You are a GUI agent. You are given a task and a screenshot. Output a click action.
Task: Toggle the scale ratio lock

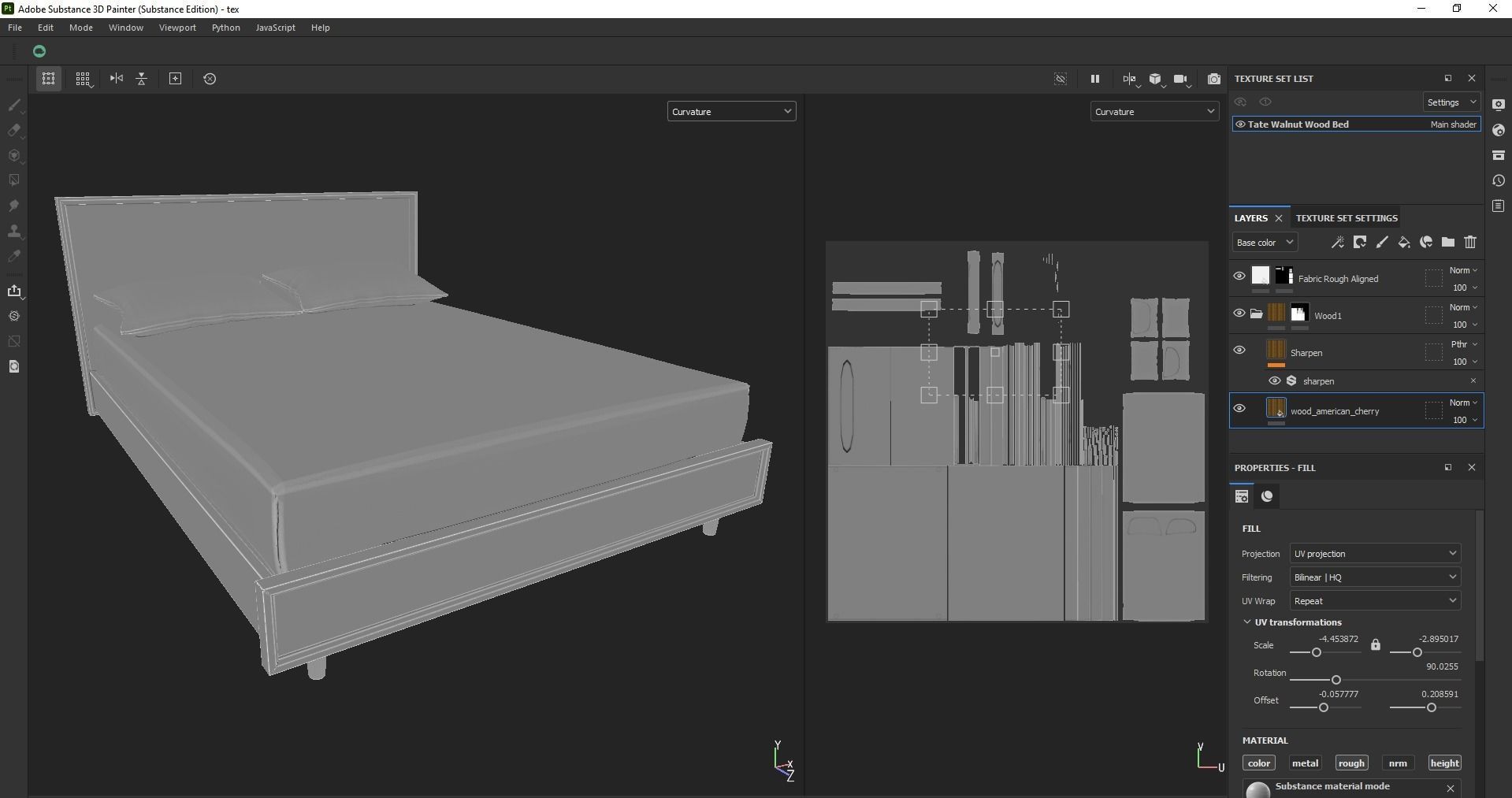(1375, 644)
